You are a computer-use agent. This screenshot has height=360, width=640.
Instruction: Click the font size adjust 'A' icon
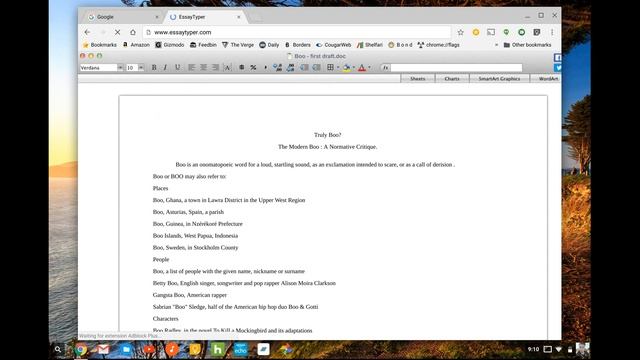coord(227,67)
